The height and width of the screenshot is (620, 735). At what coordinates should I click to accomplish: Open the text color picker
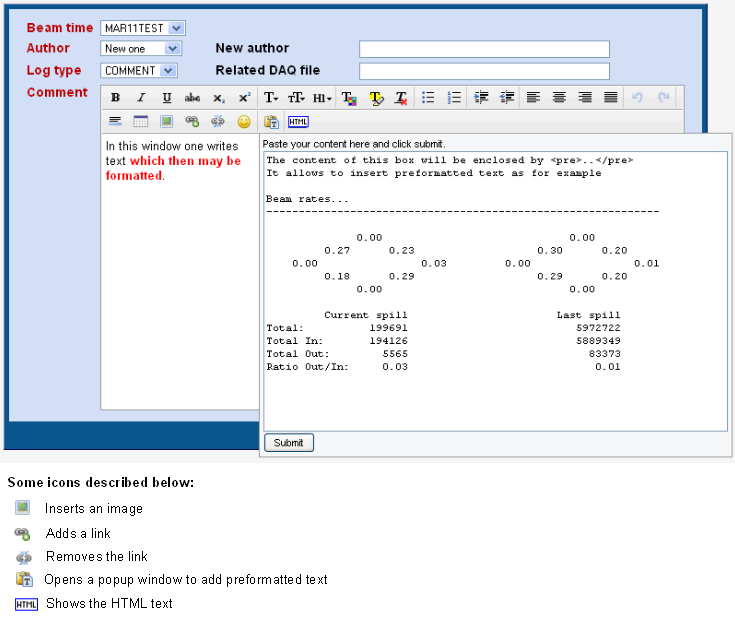[x=349, y=98]
